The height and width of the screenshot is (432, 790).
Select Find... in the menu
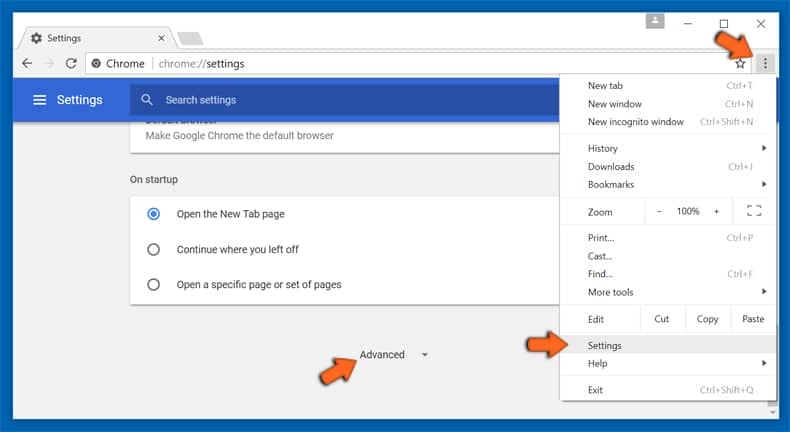tap(668, 274)
